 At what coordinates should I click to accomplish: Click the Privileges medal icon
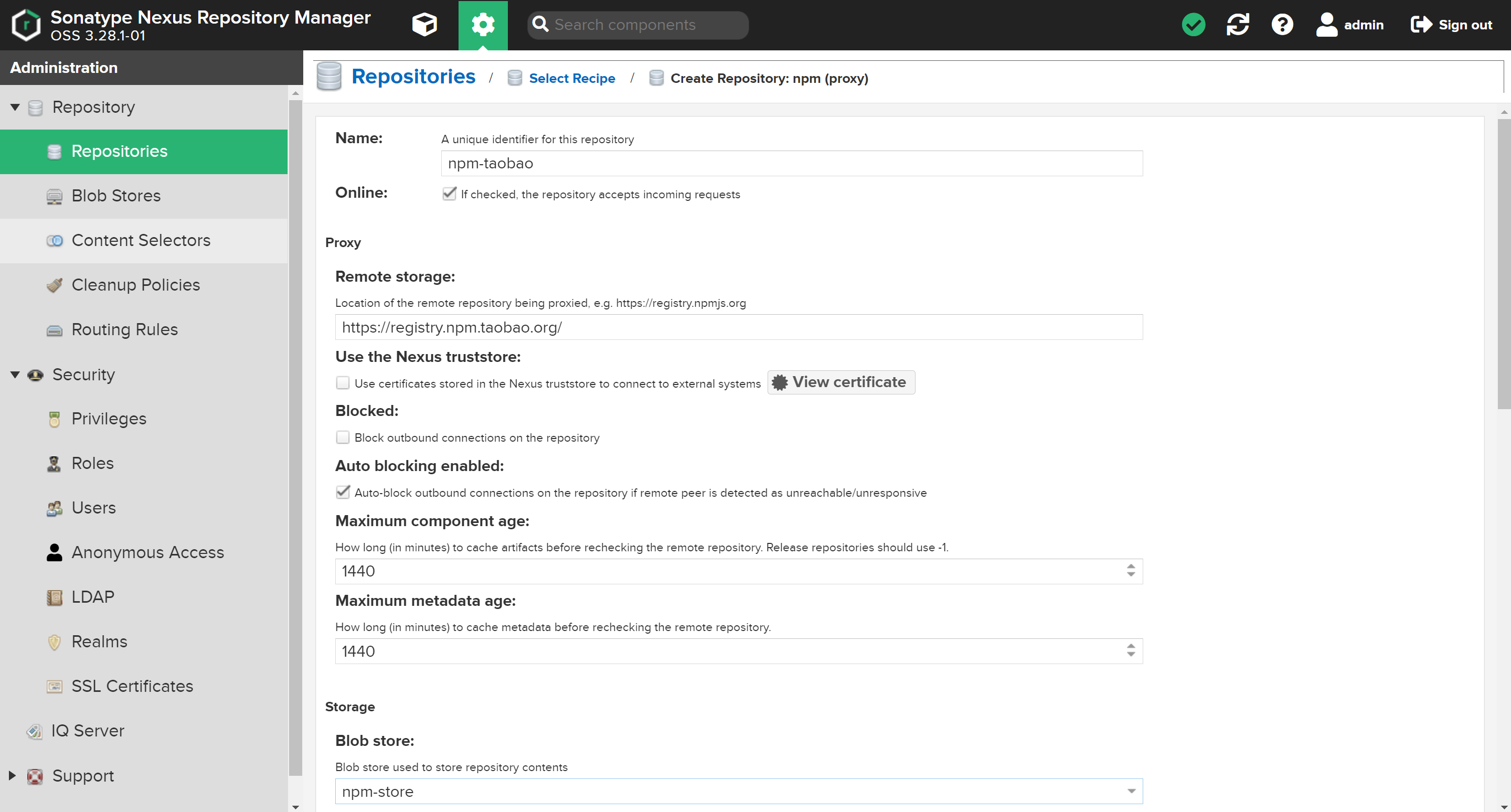coord(54,419)
